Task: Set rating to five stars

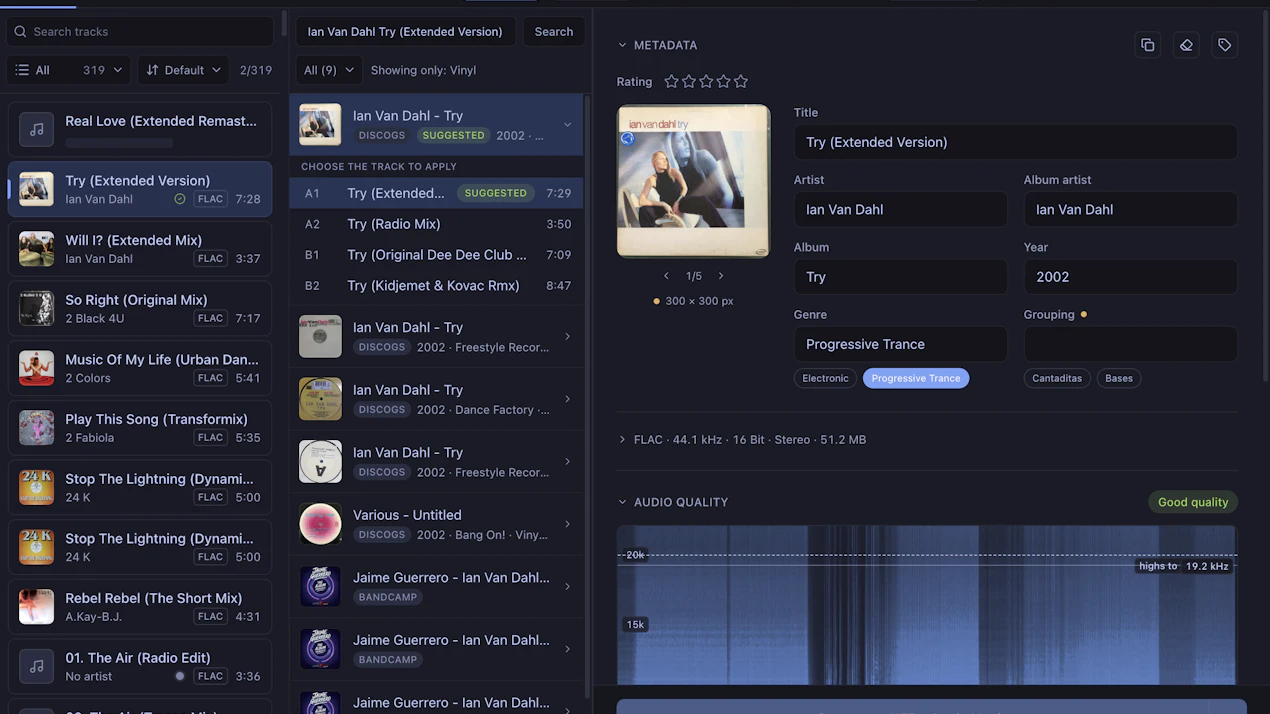Action: click(x=740, y=82)
